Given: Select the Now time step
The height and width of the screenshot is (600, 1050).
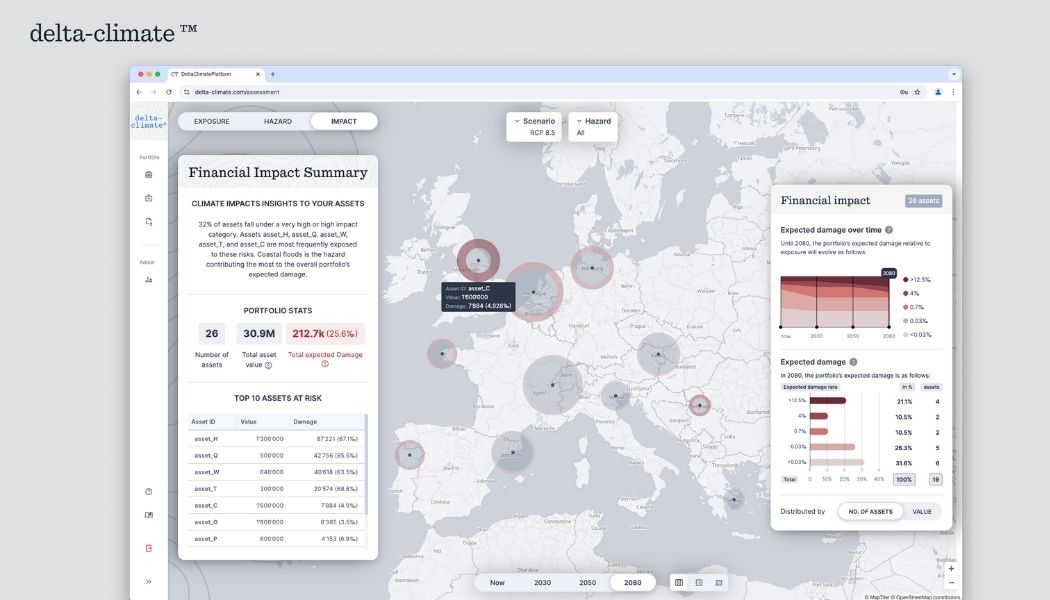Looking at the screenshot, I should (x=497, y=583).
